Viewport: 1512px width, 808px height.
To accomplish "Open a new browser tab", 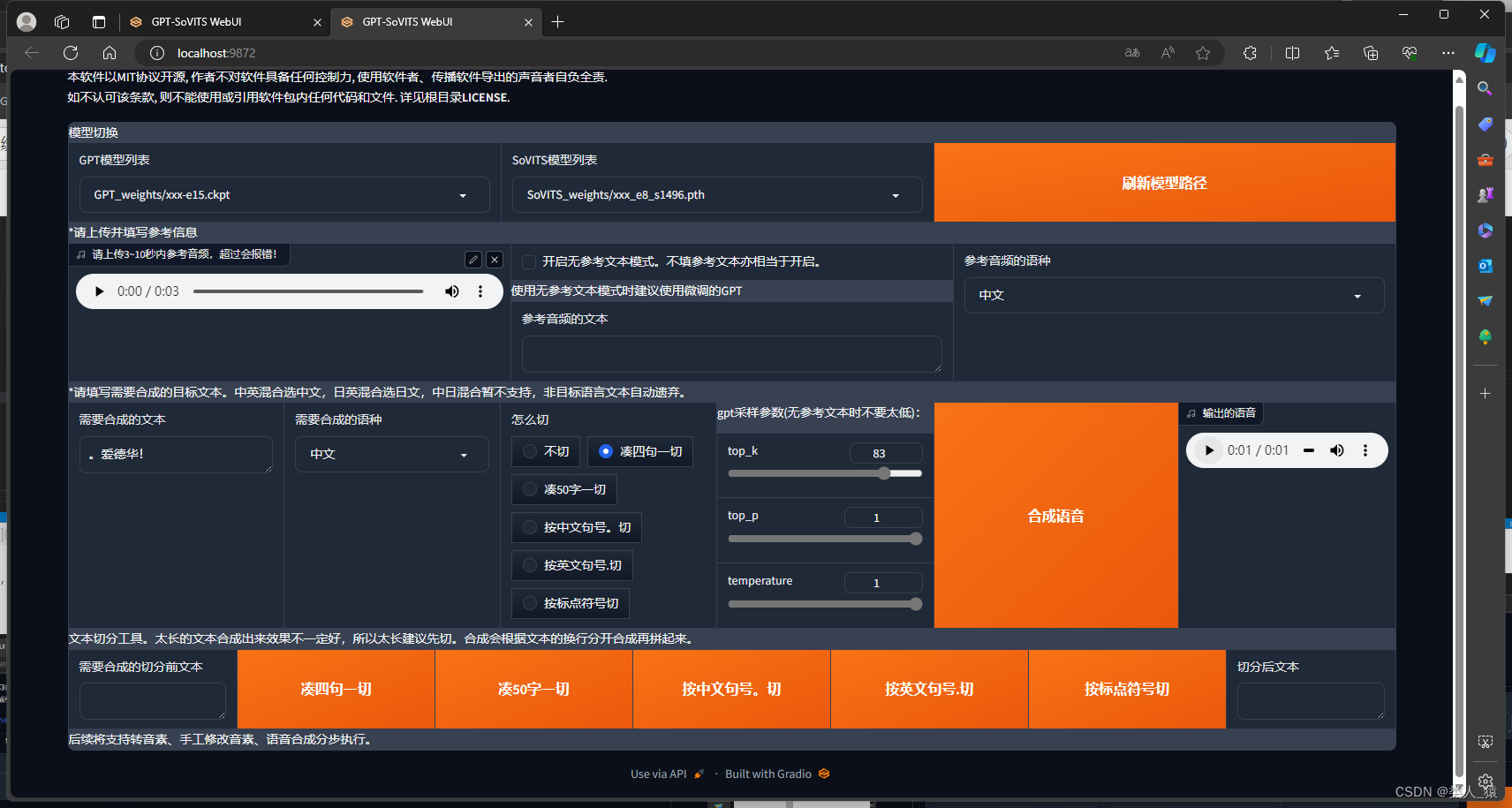I will (x=557, y=22).
